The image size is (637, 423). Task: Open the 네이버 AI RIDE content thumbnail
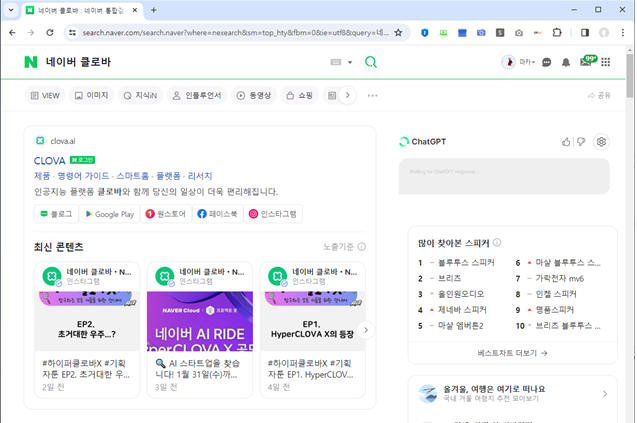(x=200, y=321)
